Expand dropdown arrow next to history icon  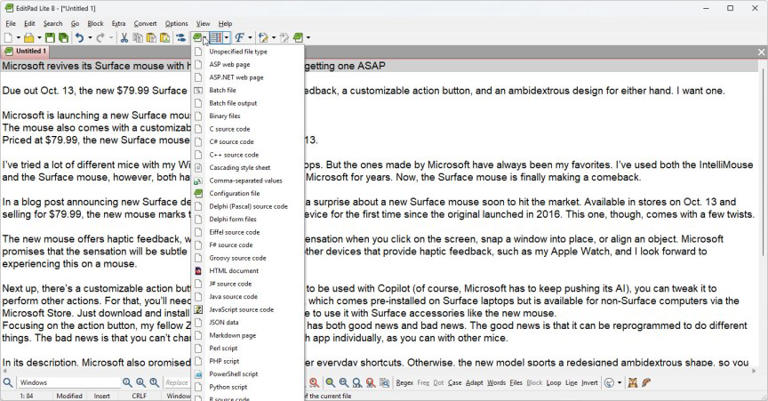click(619, 382)
